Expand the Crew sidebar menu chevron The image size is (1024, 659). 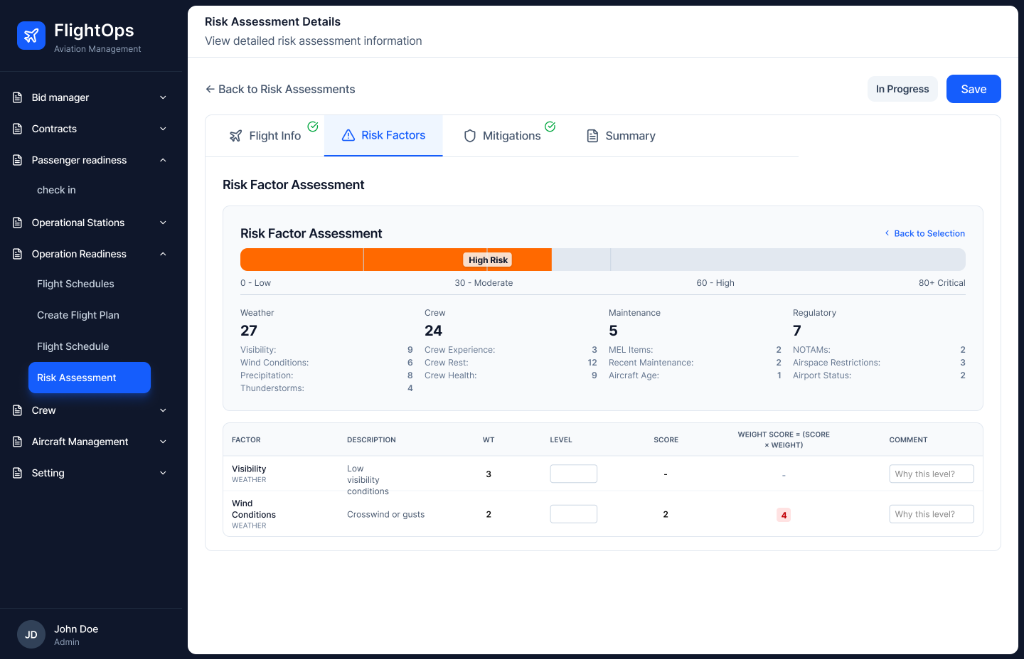[163, 411]
